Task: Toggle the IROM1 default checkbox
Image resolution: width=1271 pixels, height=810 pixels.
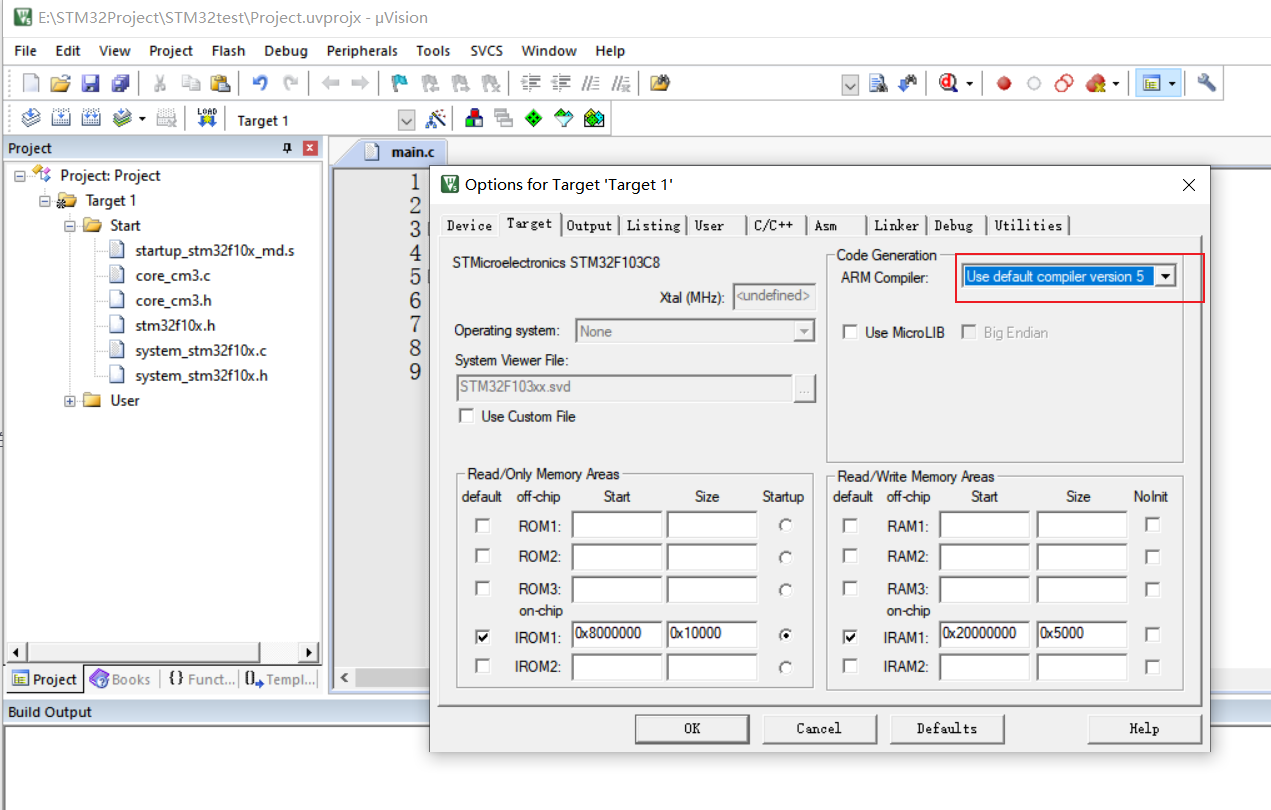Action: [483, 636]
